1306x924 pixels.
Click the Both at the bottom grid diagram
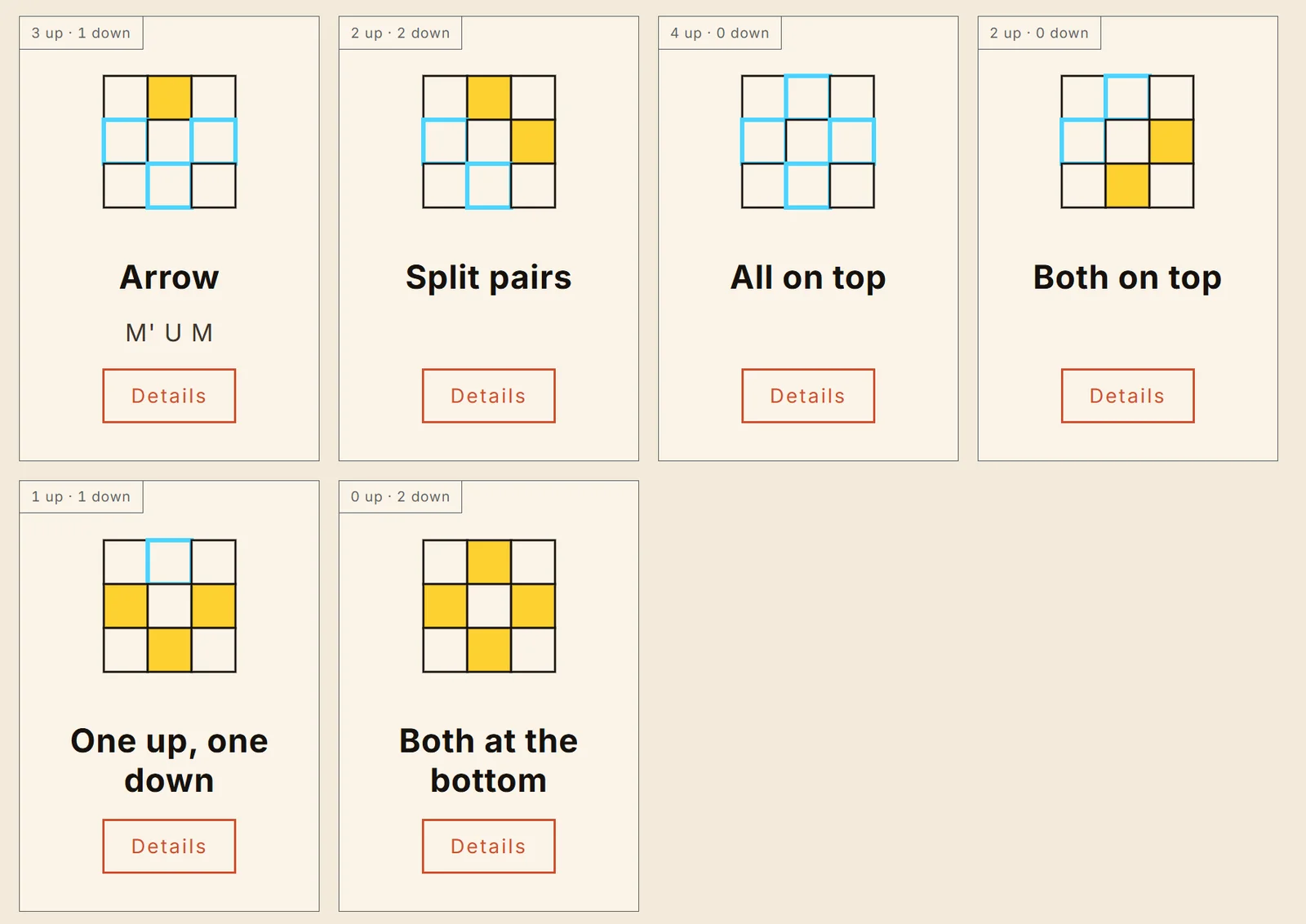(x=489, y=606)
